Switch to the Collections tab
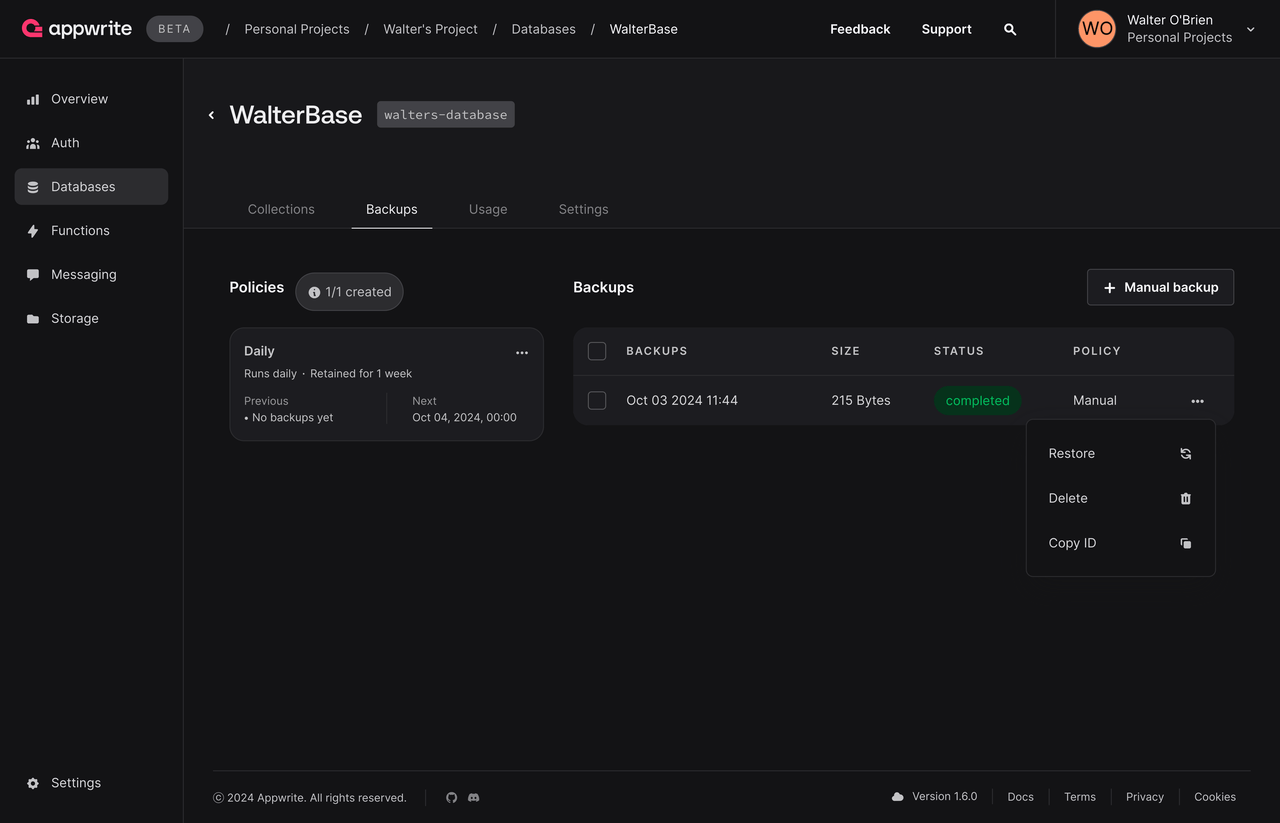This screenshot has height=823, width=1280. (x=281, y=209)
